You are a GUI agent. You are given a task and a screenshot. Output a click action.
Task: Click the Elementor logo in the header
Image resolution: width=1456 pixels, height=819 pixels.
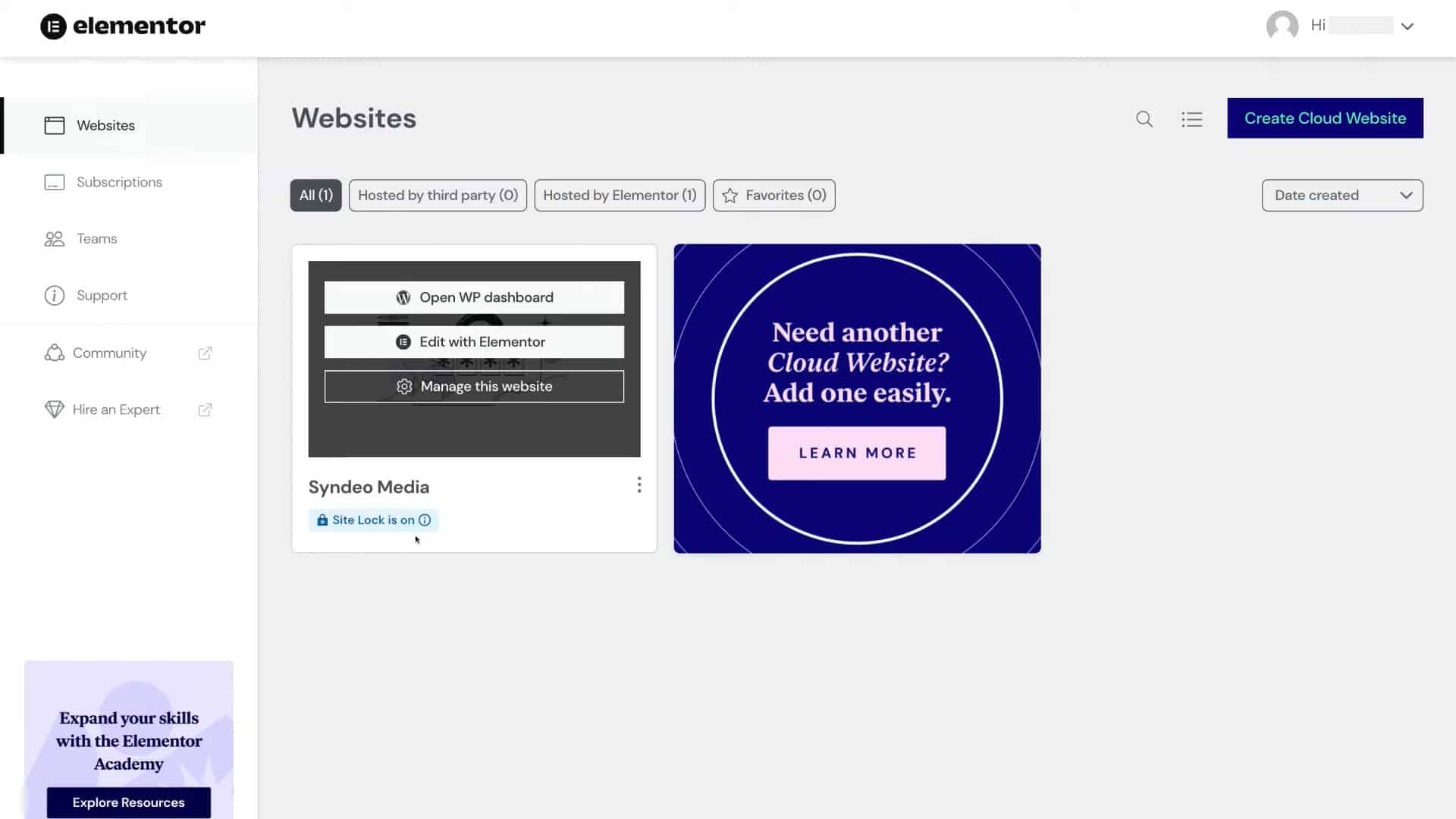(x=123, y=27)
